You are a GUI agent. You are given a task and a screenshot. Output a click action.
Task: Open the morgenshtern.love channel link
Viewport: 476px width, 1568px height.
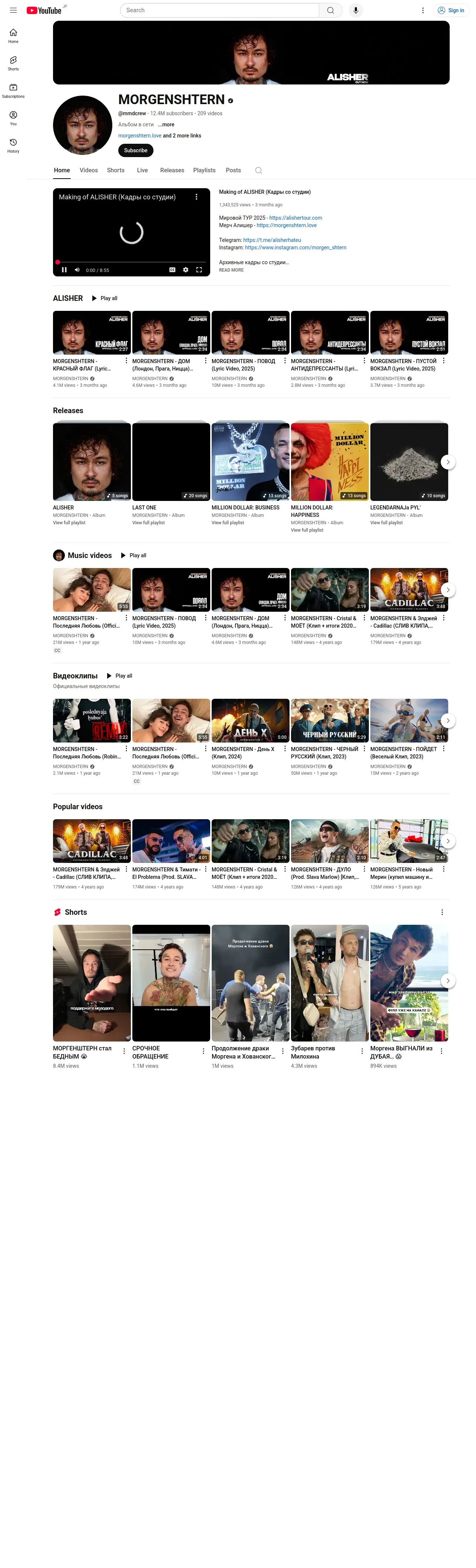tap(140, 136)
